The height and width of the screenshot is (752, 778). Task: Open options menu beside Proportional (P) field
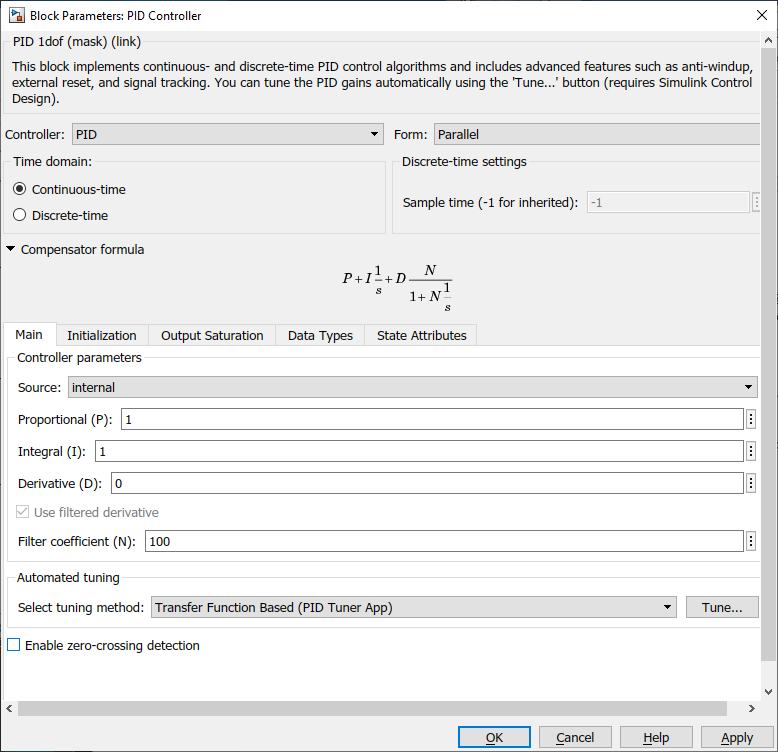tap(751, 419)
